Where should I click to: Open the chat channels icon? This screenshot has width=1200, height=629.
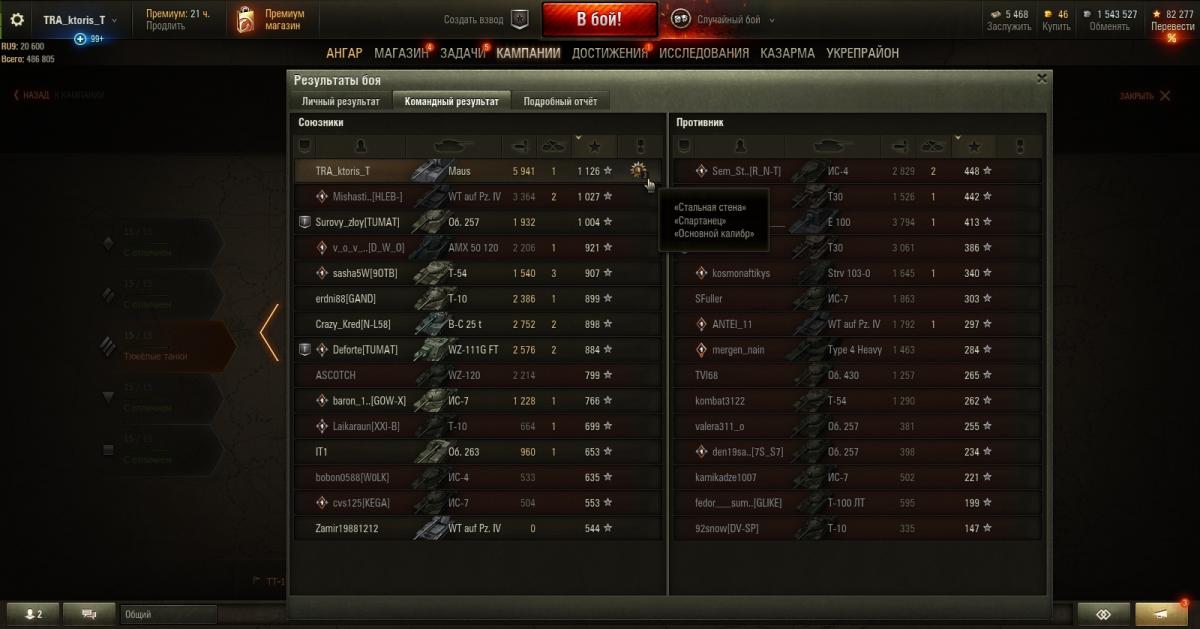[89, 614]
